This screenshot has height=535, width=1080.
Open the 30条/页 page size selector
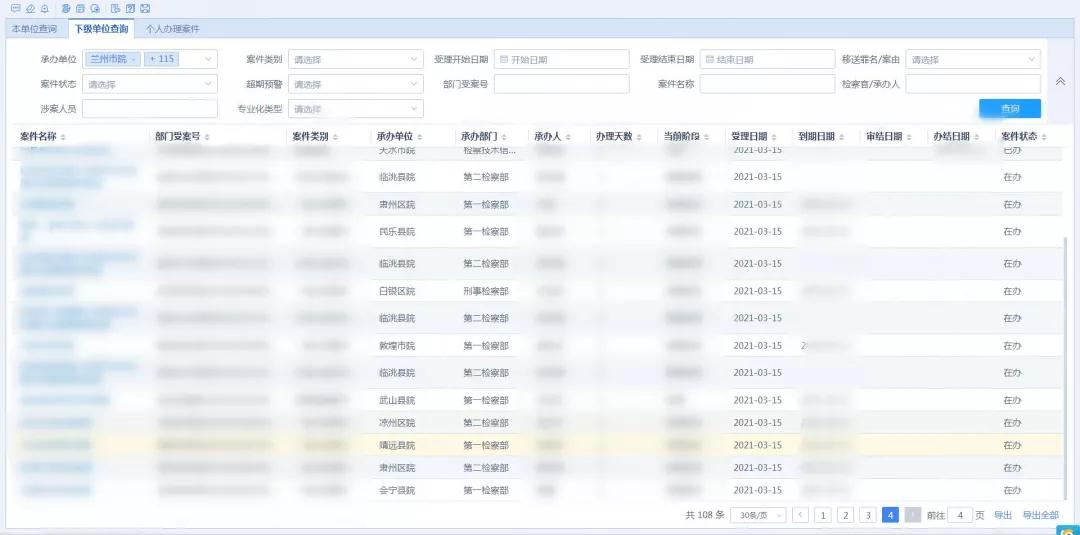click(757, 515)
